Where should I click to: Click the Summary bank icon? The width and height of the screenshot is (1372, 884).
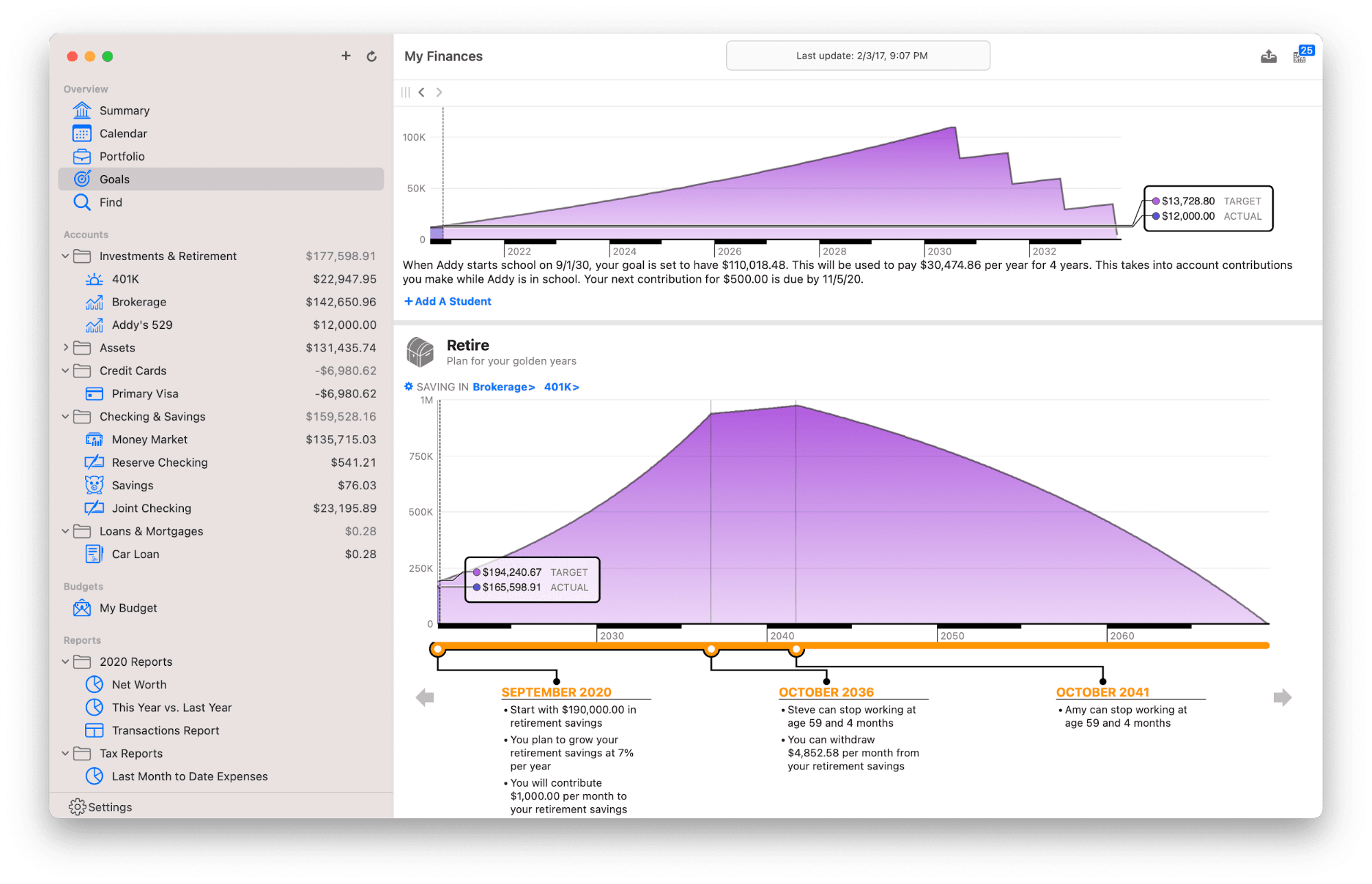pos(82,110)
